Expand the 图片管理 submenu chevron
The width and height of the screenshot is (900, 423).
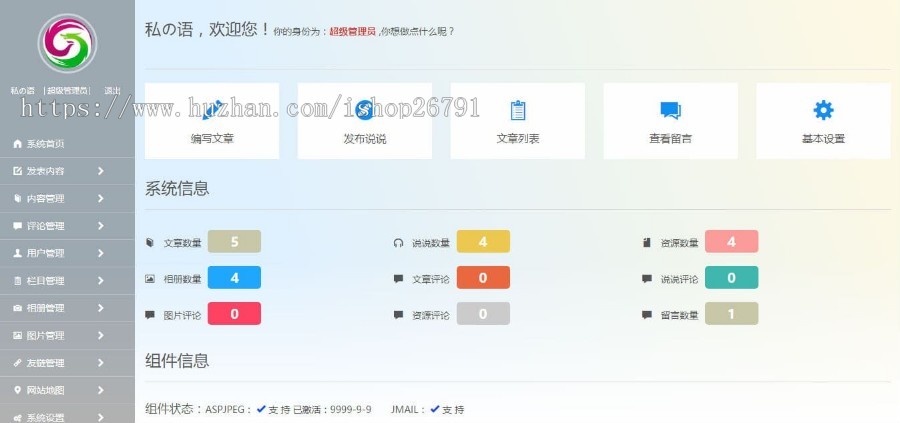coord(100,335)
